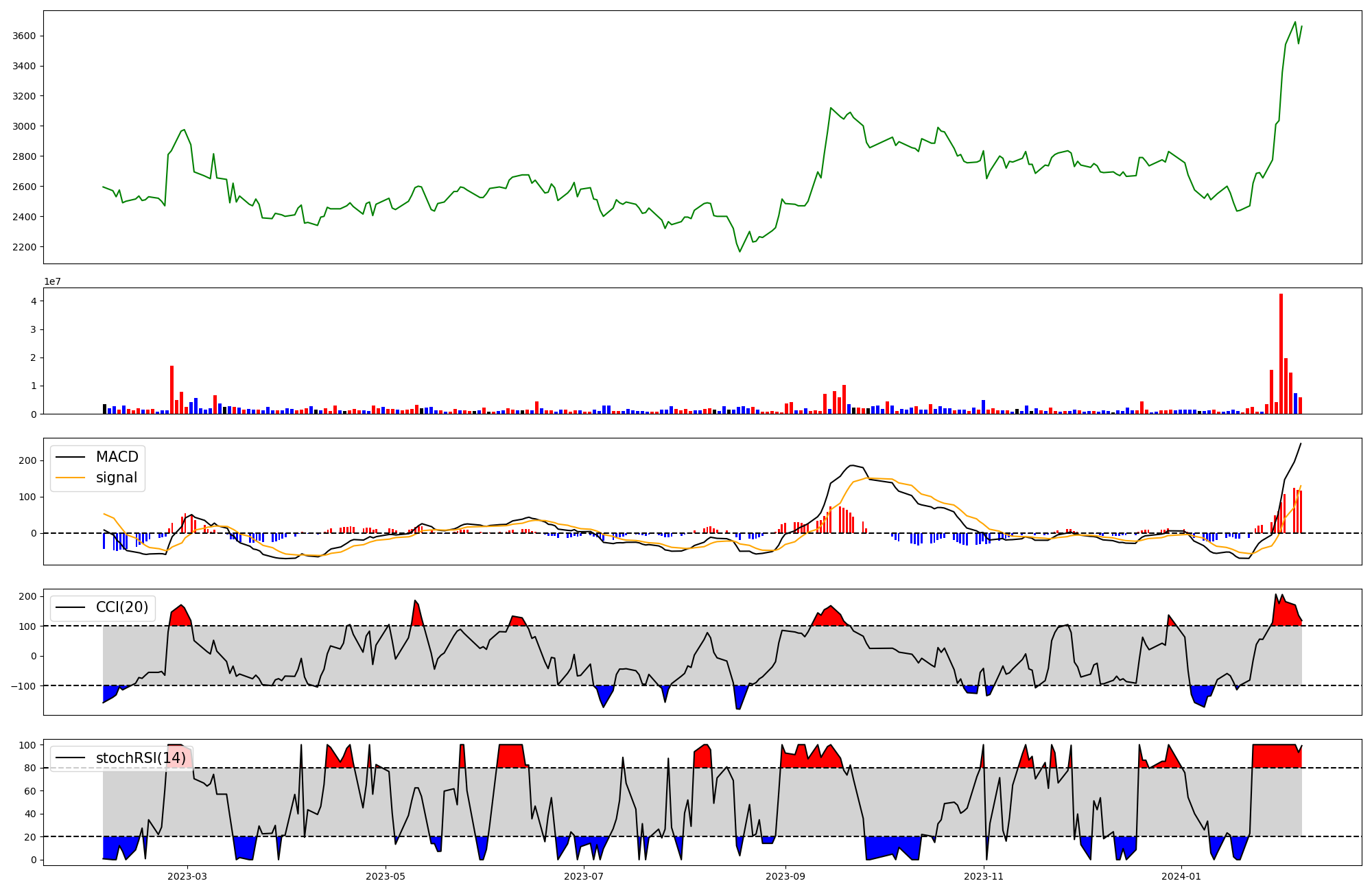This screenshot has height=892, width=1372.
Task: Click the 2024-01 date tick label
Action: (x=1182, y=876)
